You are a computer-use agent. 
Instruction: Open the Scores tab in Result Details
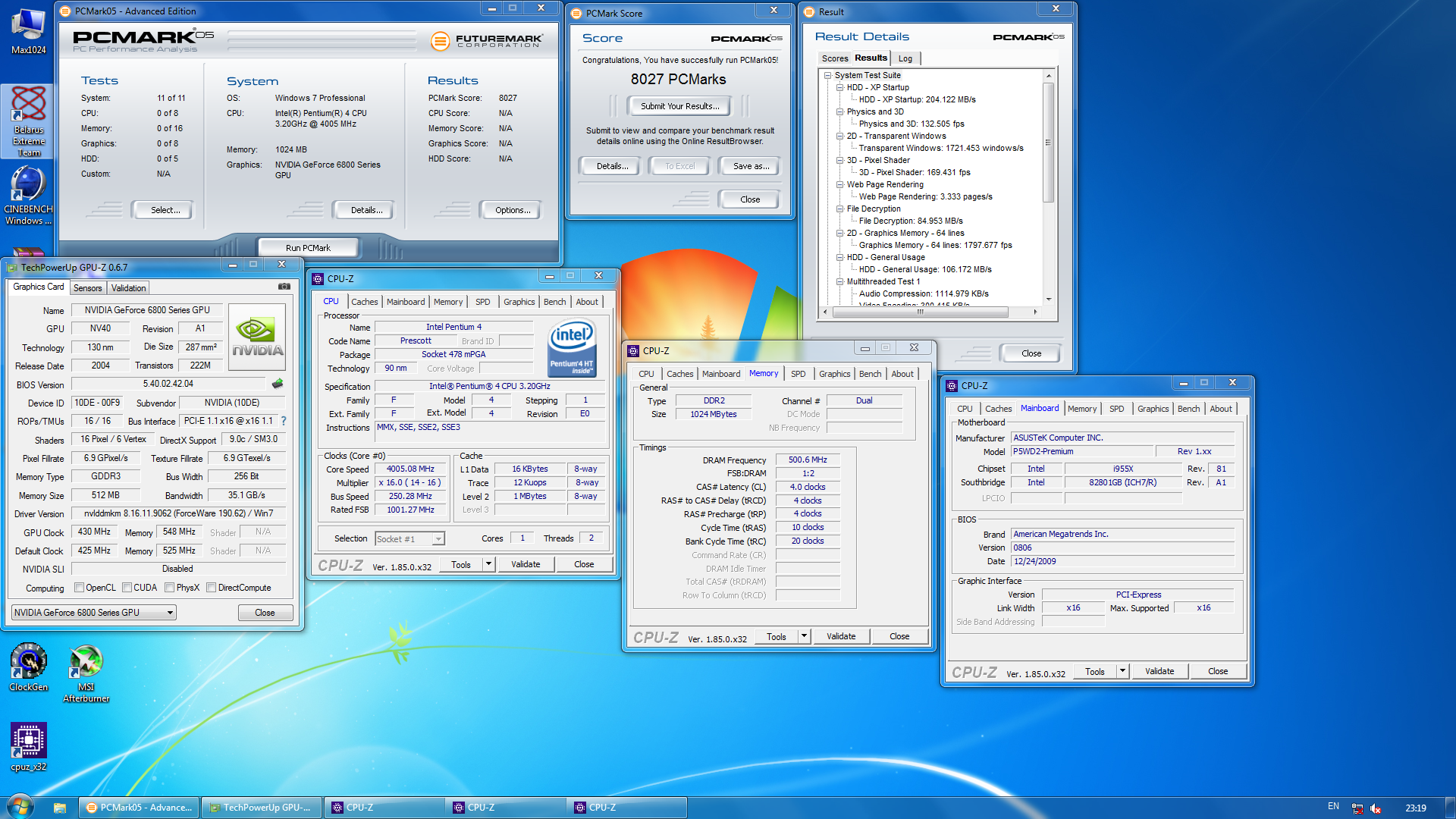coord(835,58)
